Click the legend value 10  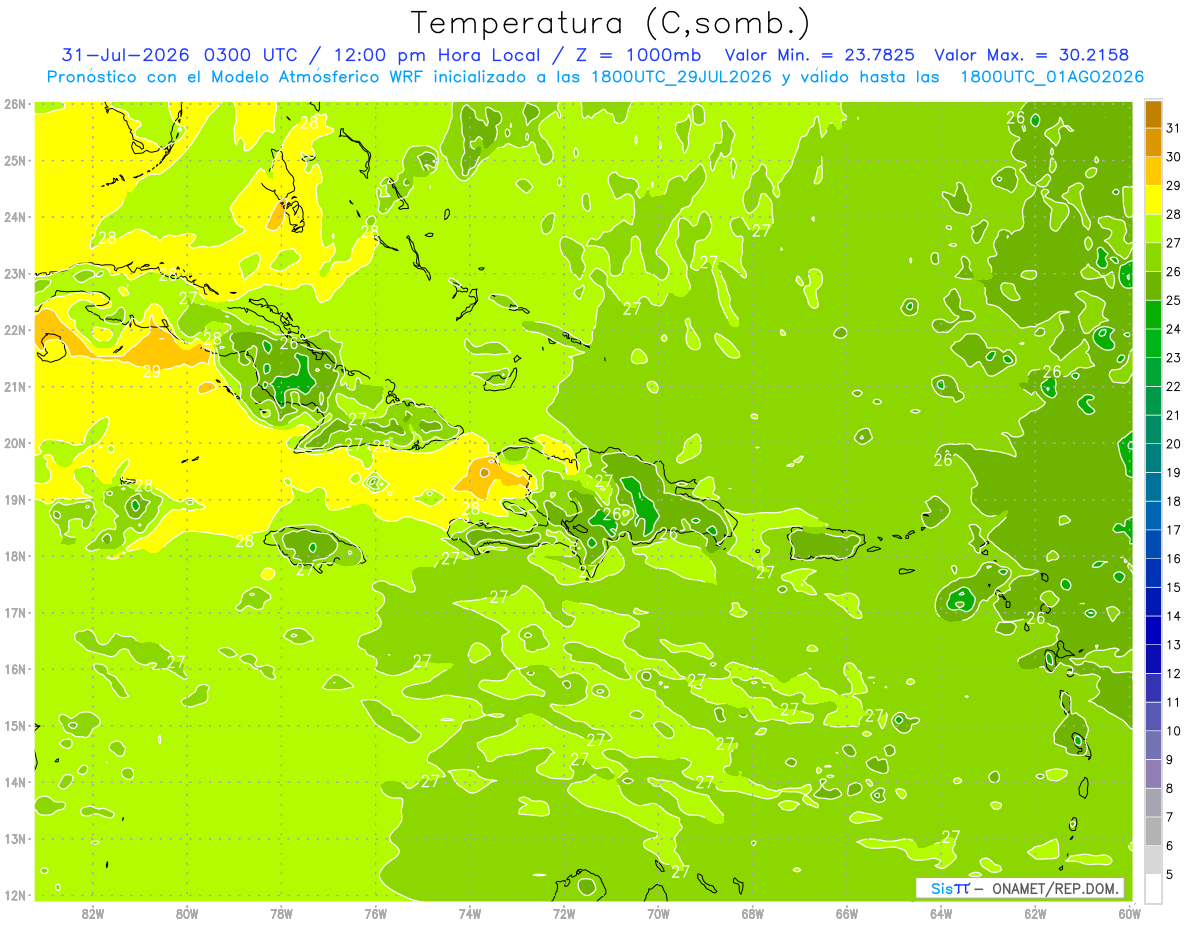click(1174, 731)
